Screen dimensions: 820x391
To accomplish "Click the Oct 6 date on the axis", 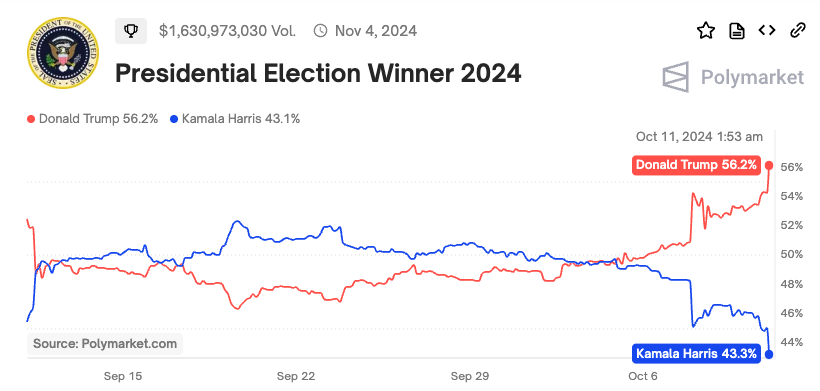I will pyautogui.click(x=643, y=376).
